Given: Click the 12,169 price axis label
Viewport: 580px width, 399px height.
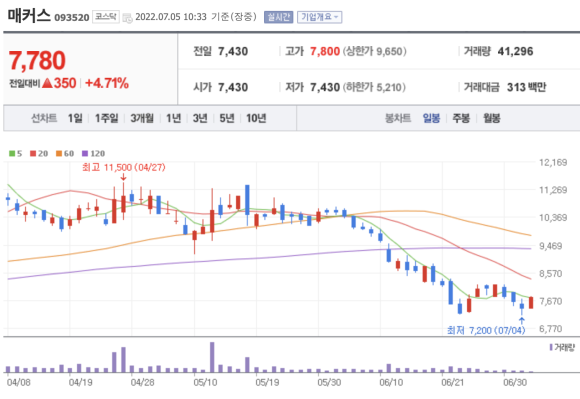Looking at the screenshot, I should tap(553, 162).
